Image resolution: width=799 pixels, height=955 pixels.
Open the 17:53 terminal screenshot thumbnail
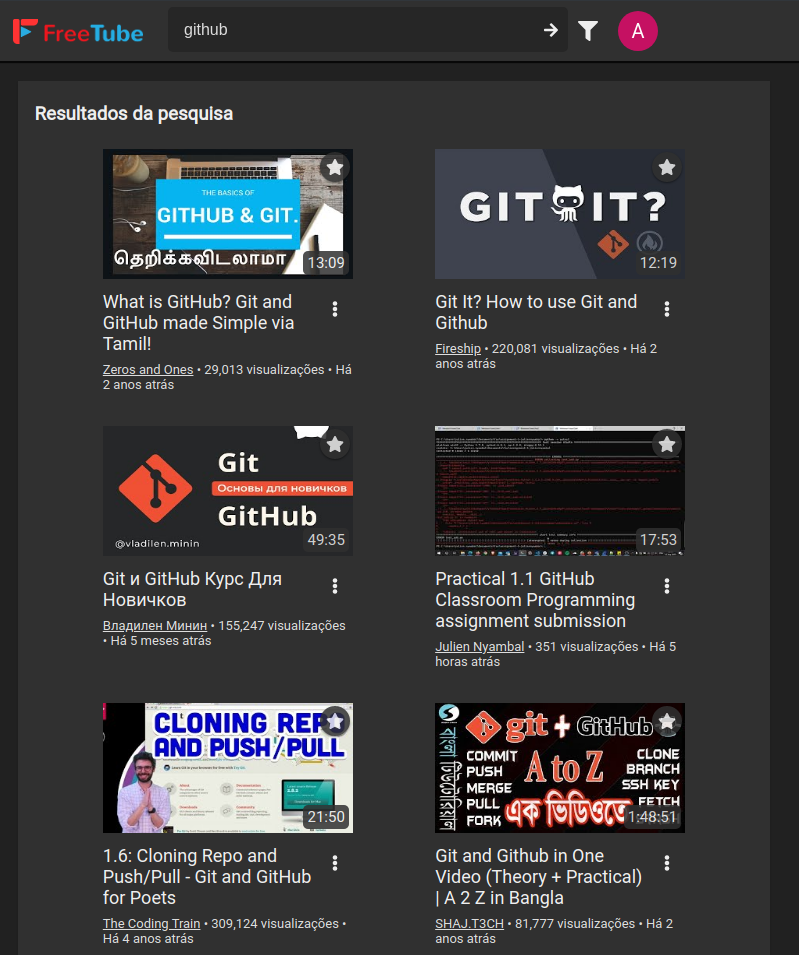[x=560, y=491]
